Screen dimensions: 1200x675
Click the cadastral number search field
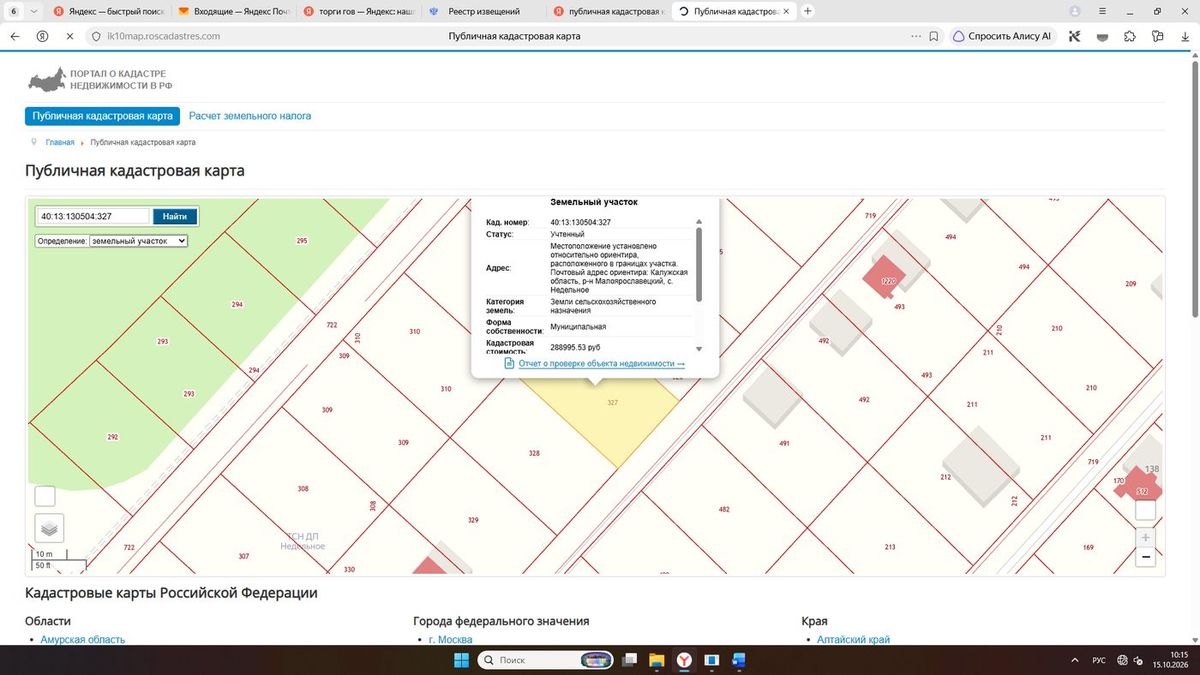pyautogui.click(x=93, y=216)
